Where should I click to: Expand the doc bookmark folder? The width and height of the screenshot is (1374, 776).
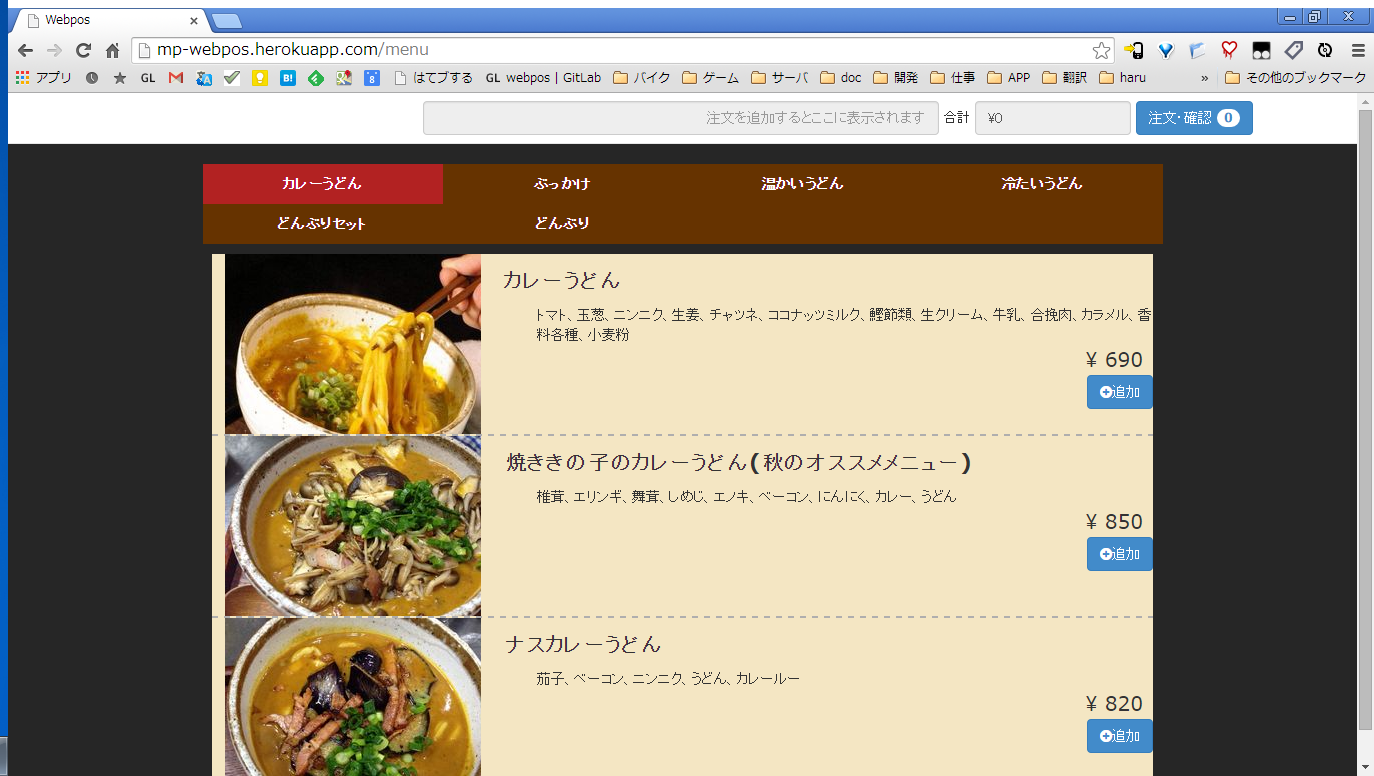click(840, 77)
